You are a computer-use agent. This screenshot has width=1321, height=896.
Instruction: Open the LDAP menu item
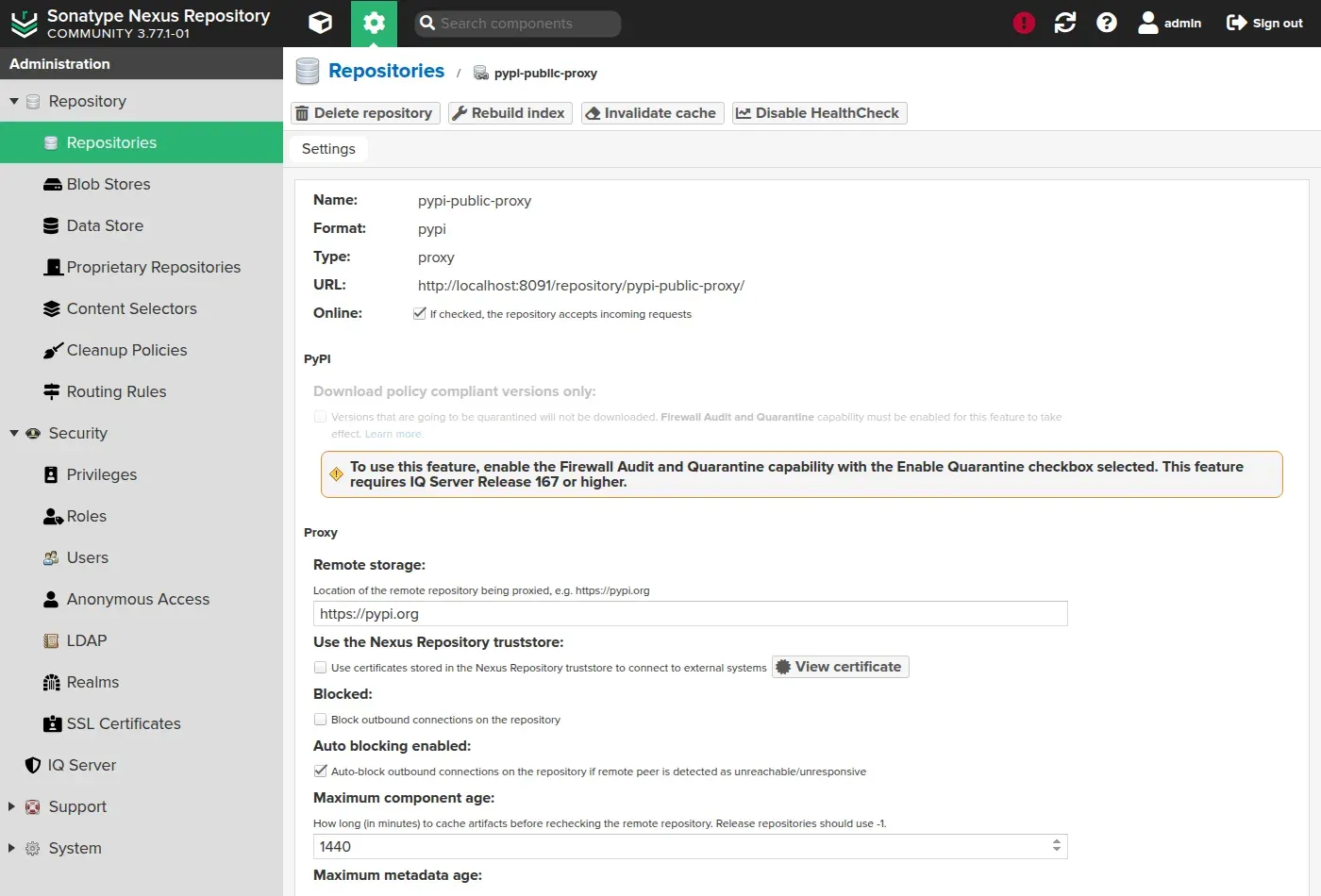pyautogui.click(x=87, y=641)
